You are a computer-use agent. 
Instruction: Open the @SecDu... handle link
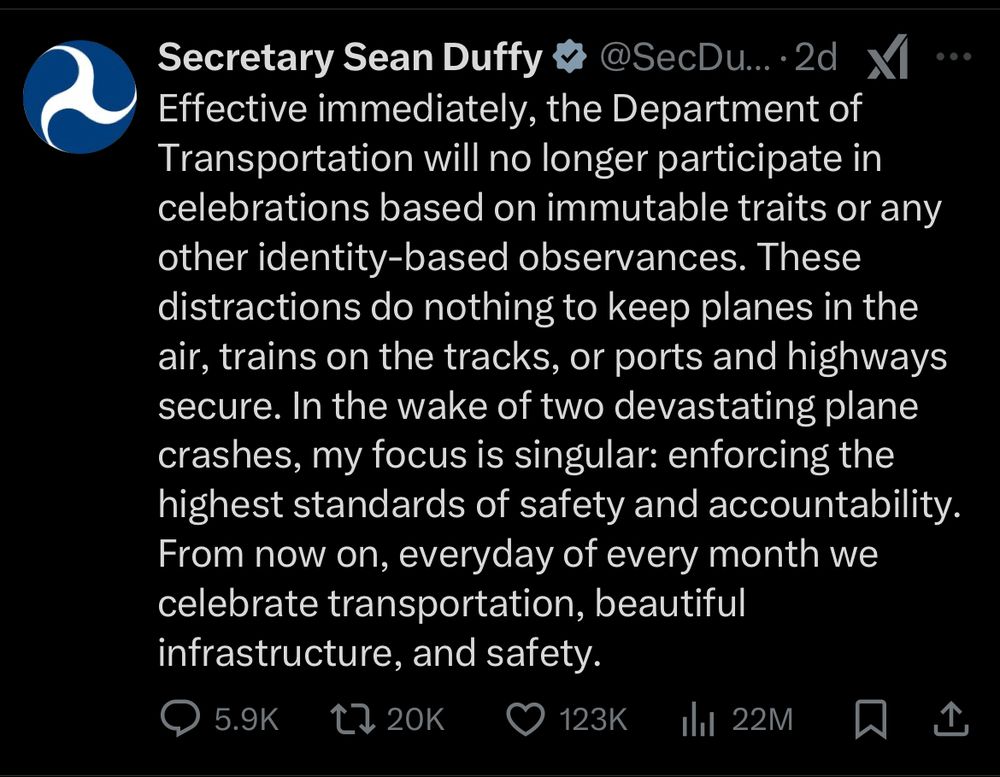coord(685,57)
